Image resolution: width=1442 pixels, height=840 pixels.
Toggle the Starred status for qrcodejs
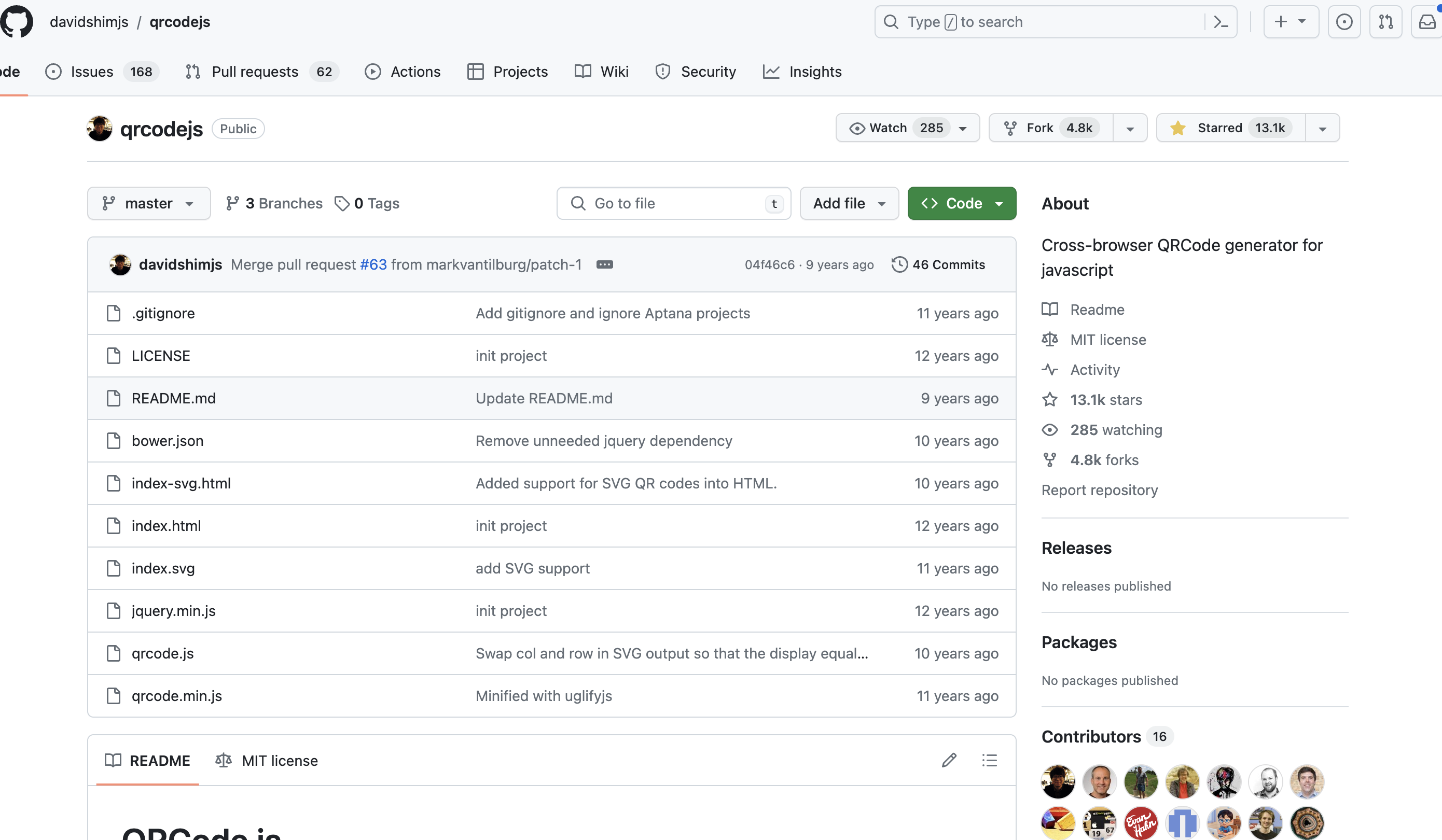click(1219, 127)
